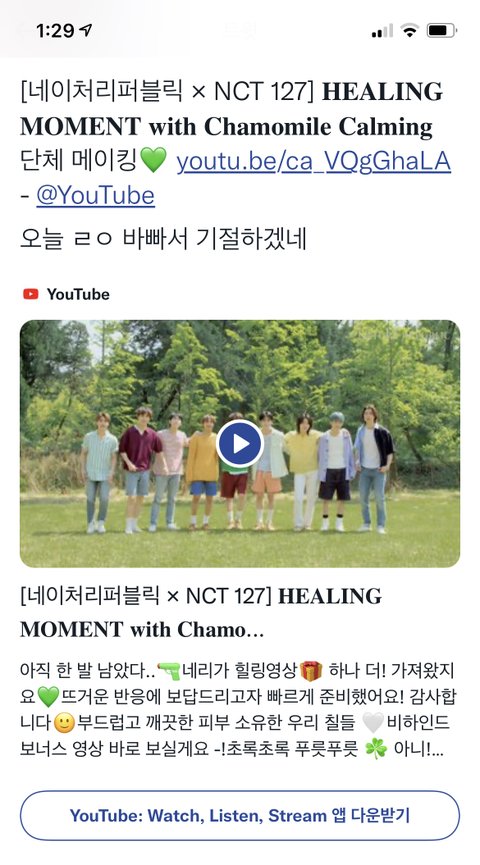The width and height of the screenshot is (480, 865).
Task: Open the youtu.be/ca_VQgGhaLA link
Action: click(313, 161)
